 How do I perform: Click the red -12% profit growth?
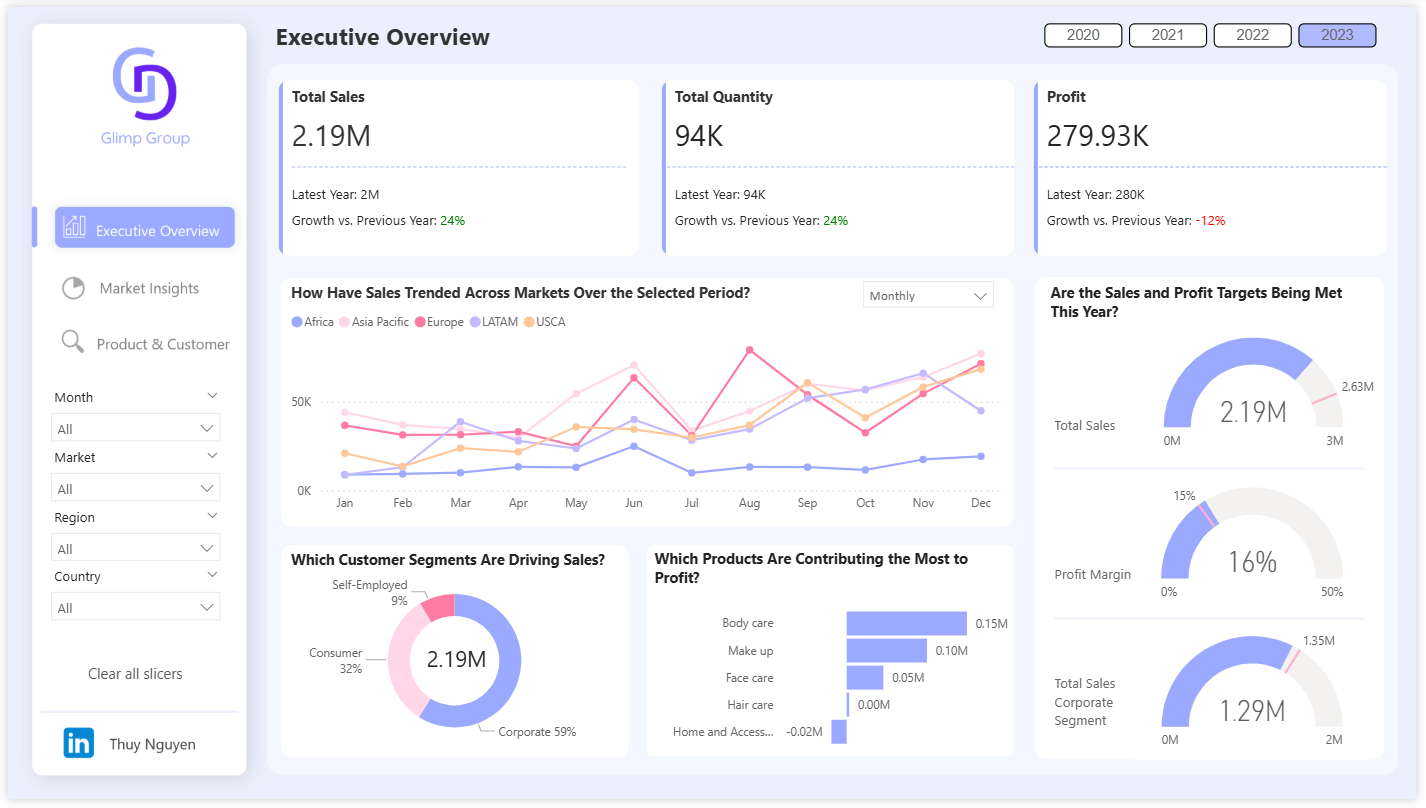tap(1210, 220)
